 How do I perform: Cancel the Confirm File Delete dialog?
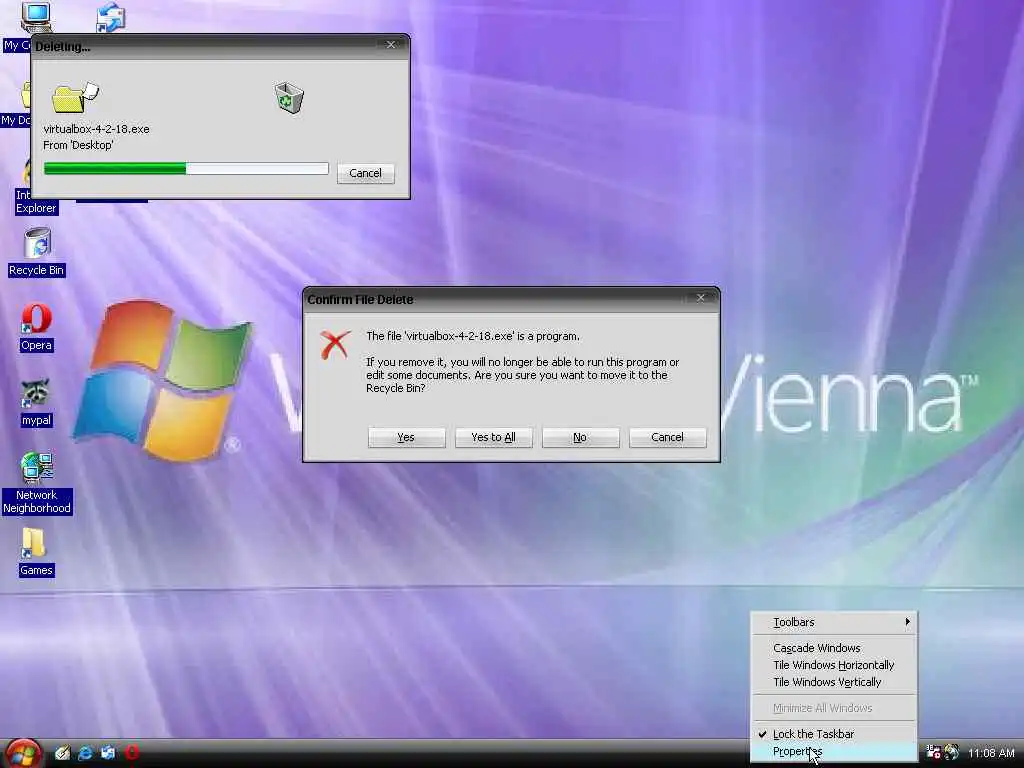coord(667,438)
